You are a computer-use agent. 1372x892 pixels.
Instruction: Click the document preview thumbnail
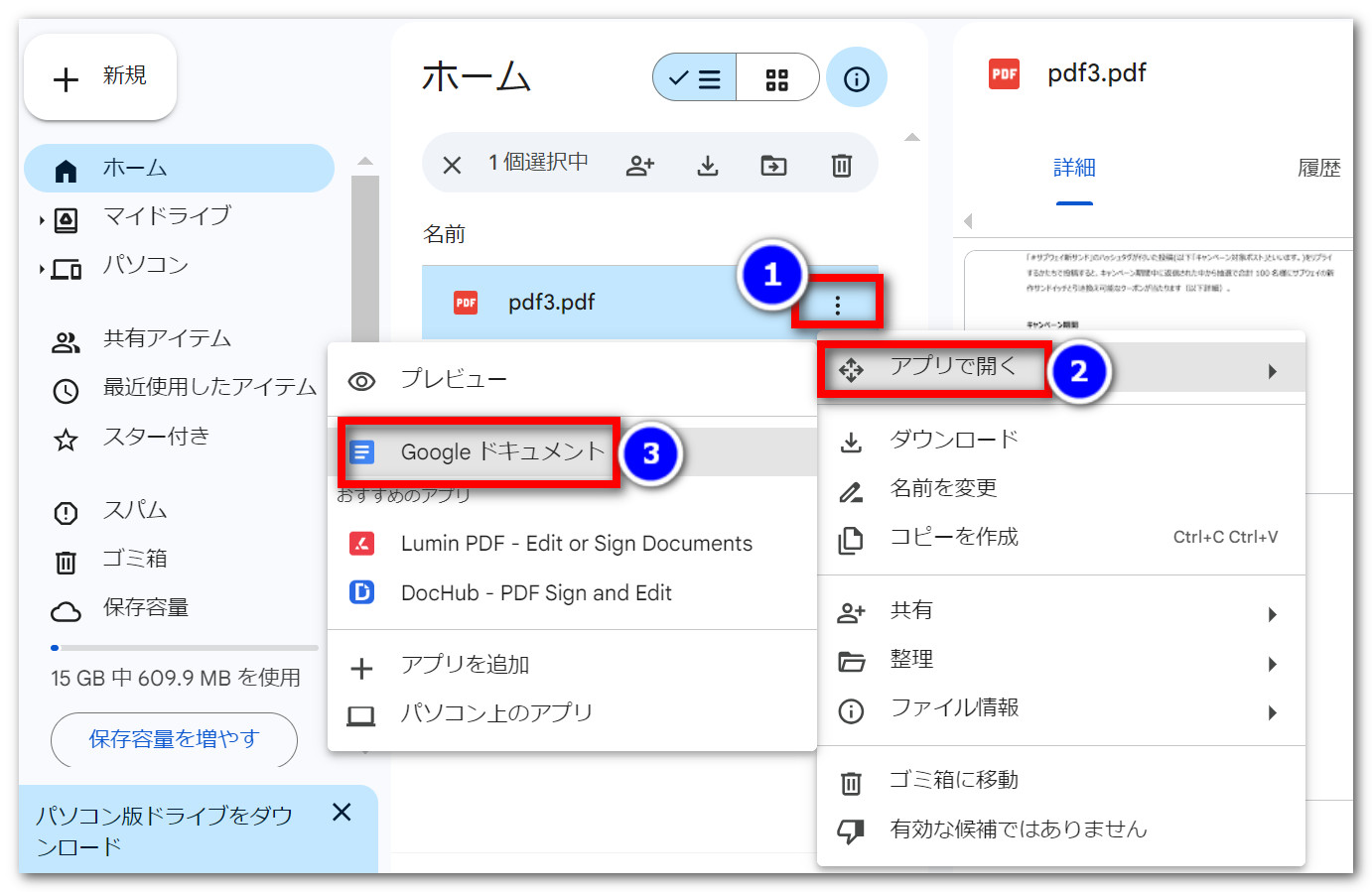pos(1159,290)
